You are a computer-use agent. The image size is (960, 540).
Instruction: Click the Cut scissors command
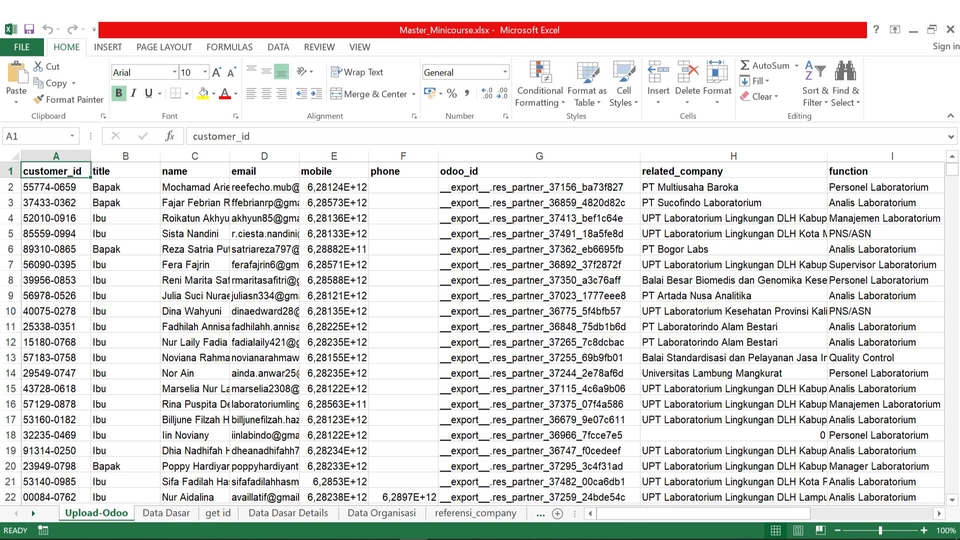47,66
